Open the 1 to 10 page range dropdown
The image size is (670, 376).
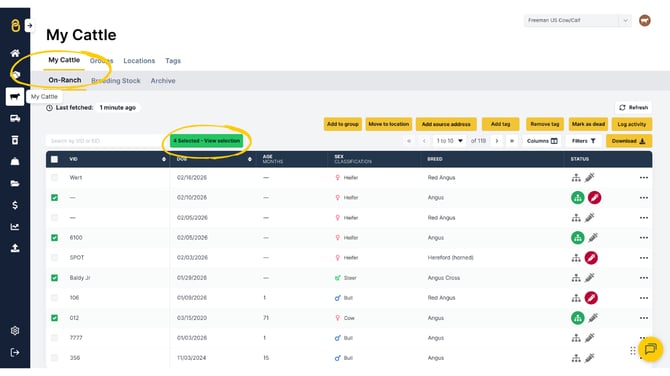(450, 141)
